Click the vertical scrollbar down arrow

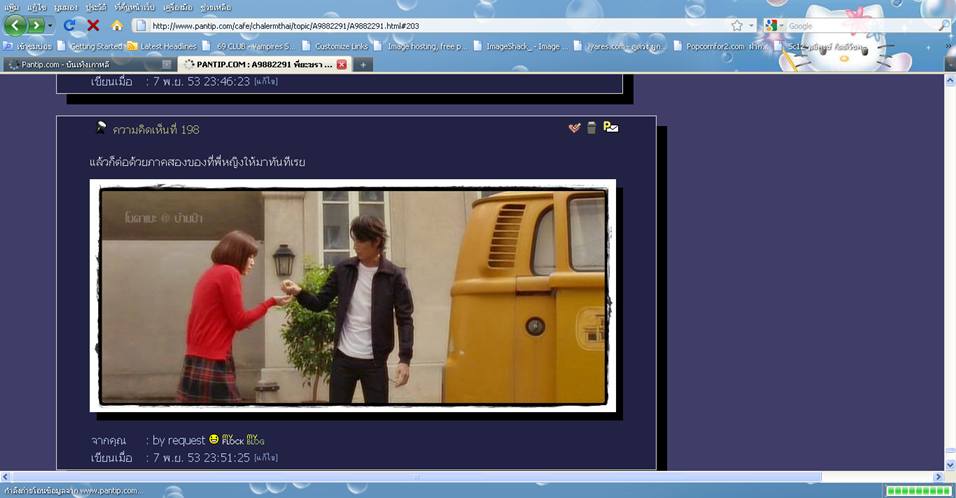950,466
